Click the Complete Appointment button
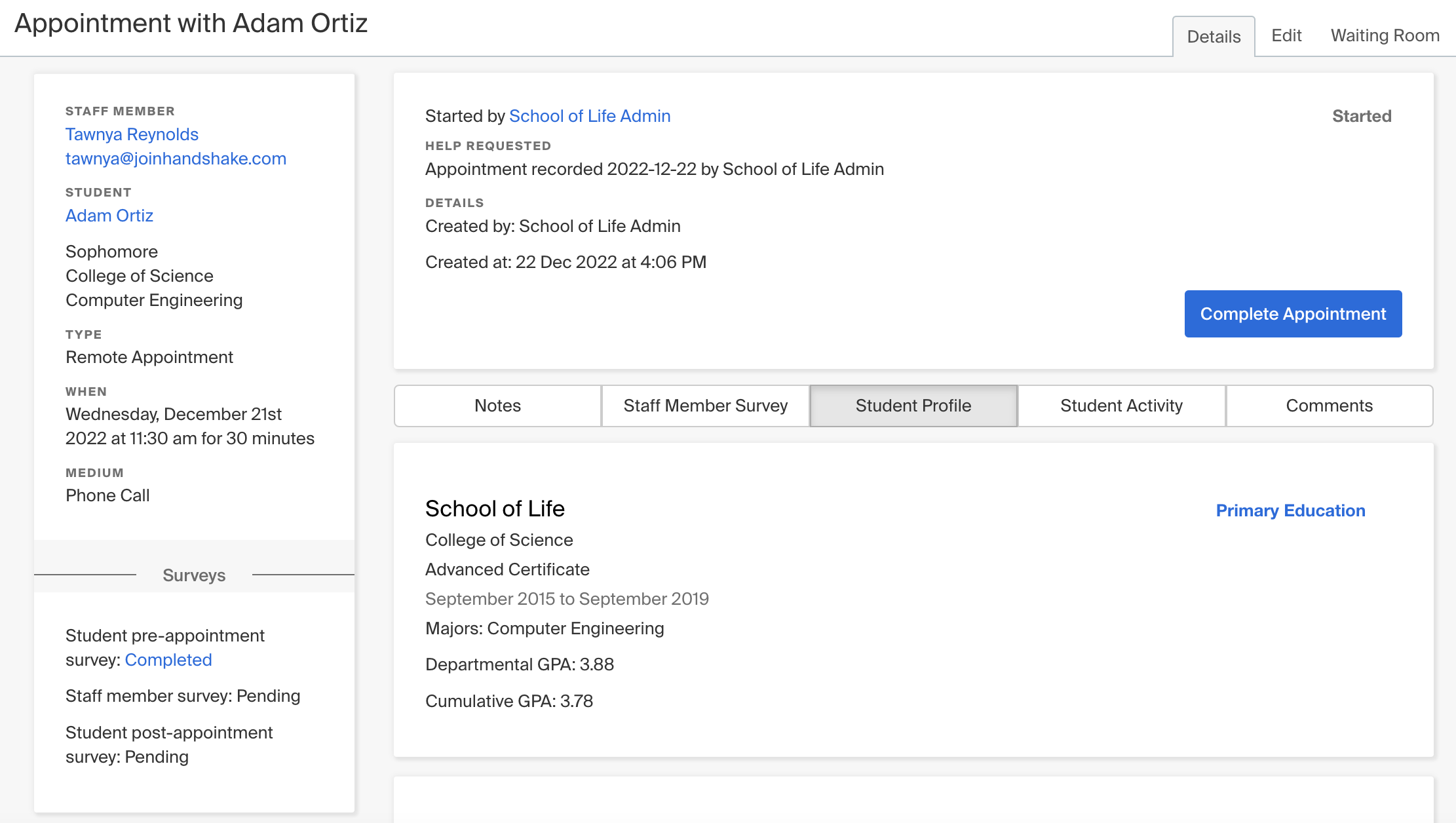1456x823 pixels. [1292, 314]
